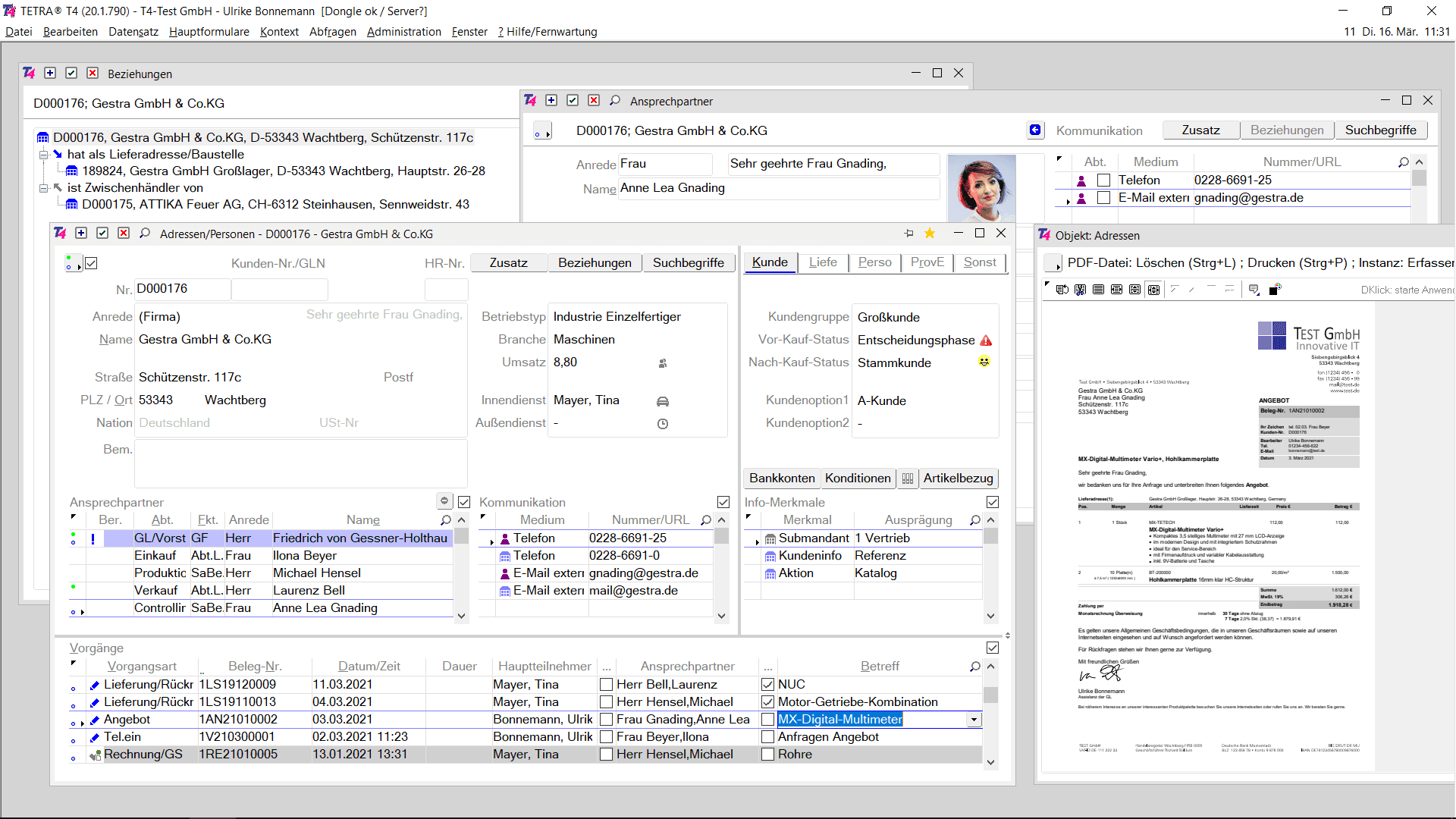The image size is (1456, 819).
Task: Click the Kommunikation list scrollbar down arrow
Action: [721, 616]
